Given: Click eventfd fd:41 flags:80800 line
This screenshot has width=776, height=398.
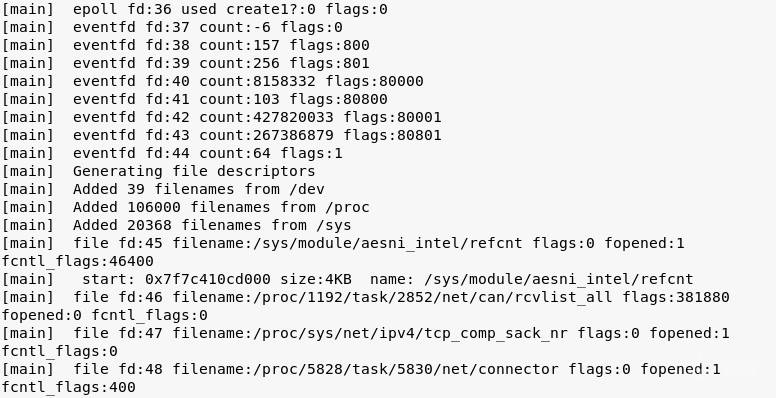Looking at the screenshot, I should coord(195,99).
